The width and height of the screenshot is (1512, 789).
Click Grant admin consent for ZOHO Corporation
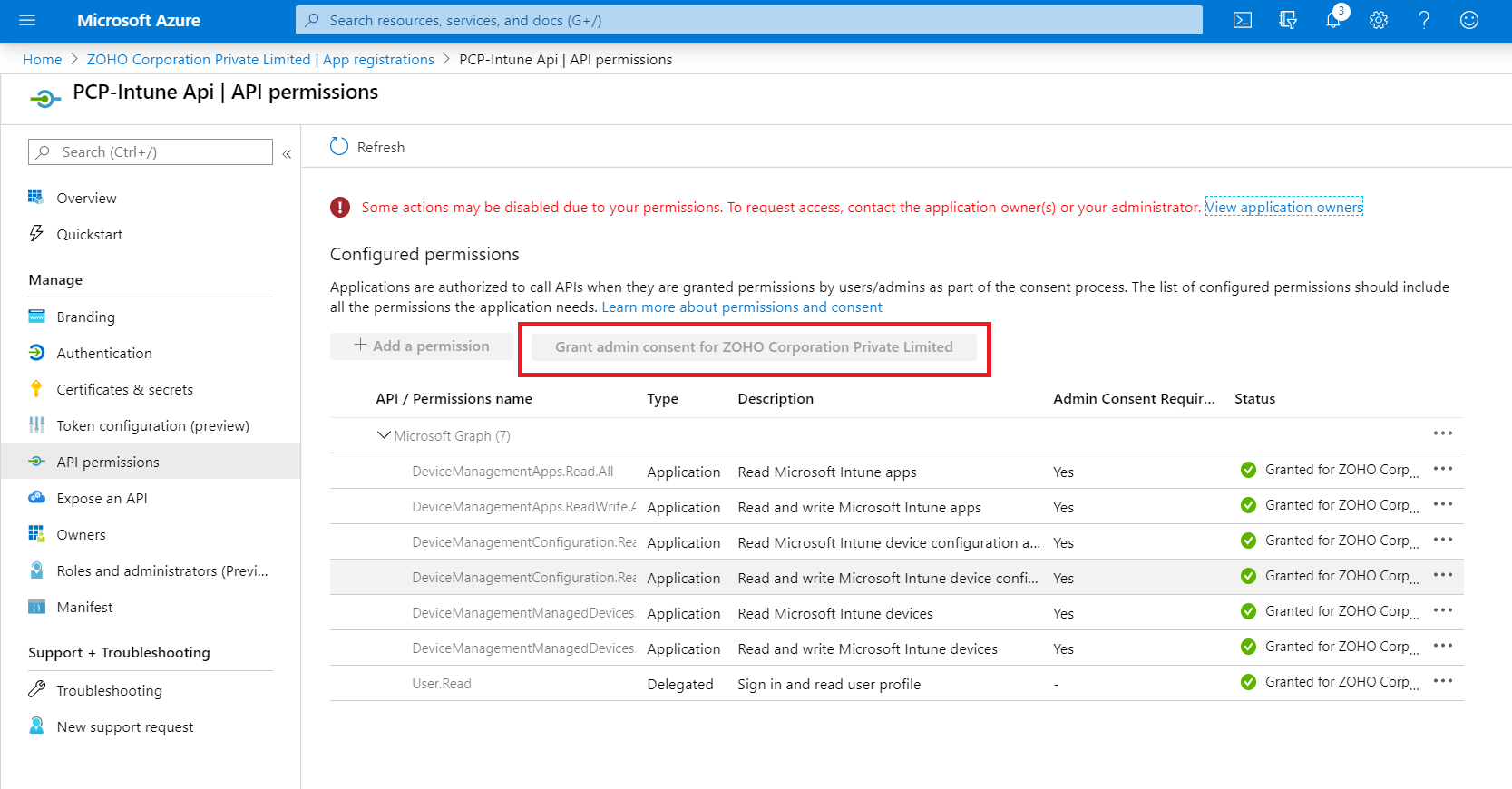pos(754,346)
